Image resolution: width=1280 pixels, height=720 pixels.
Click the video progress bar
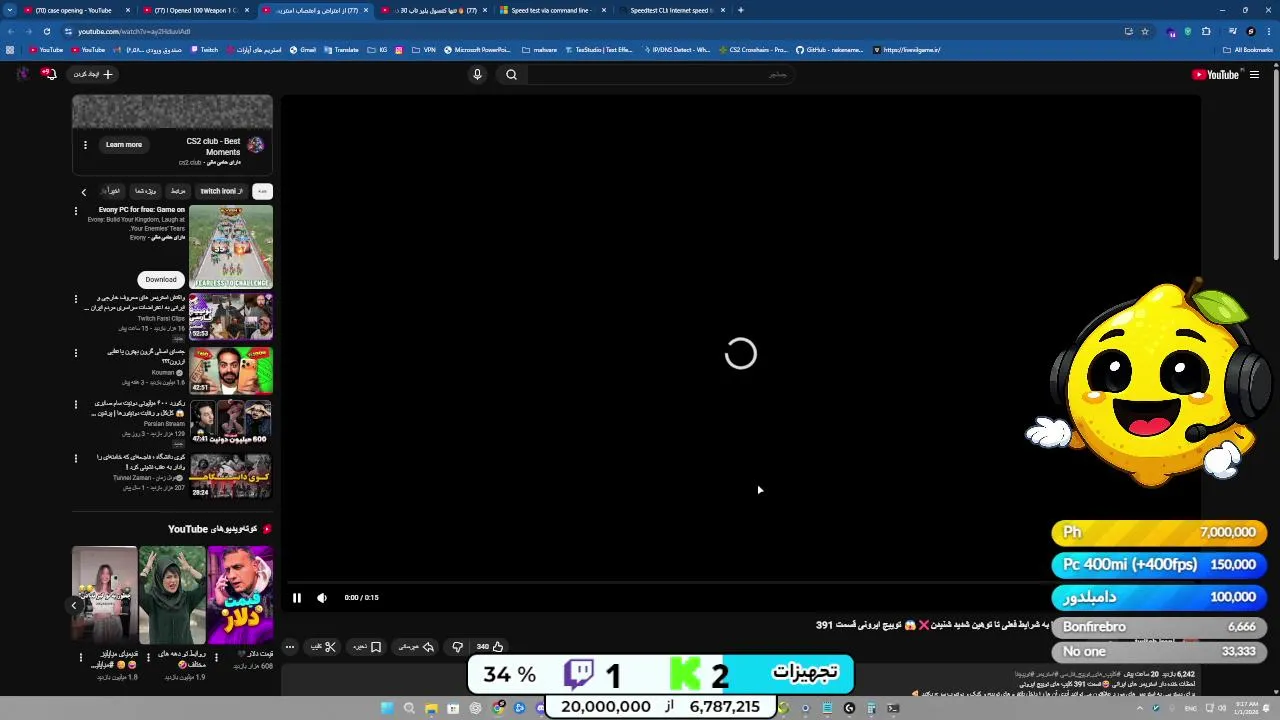point(740,582)
